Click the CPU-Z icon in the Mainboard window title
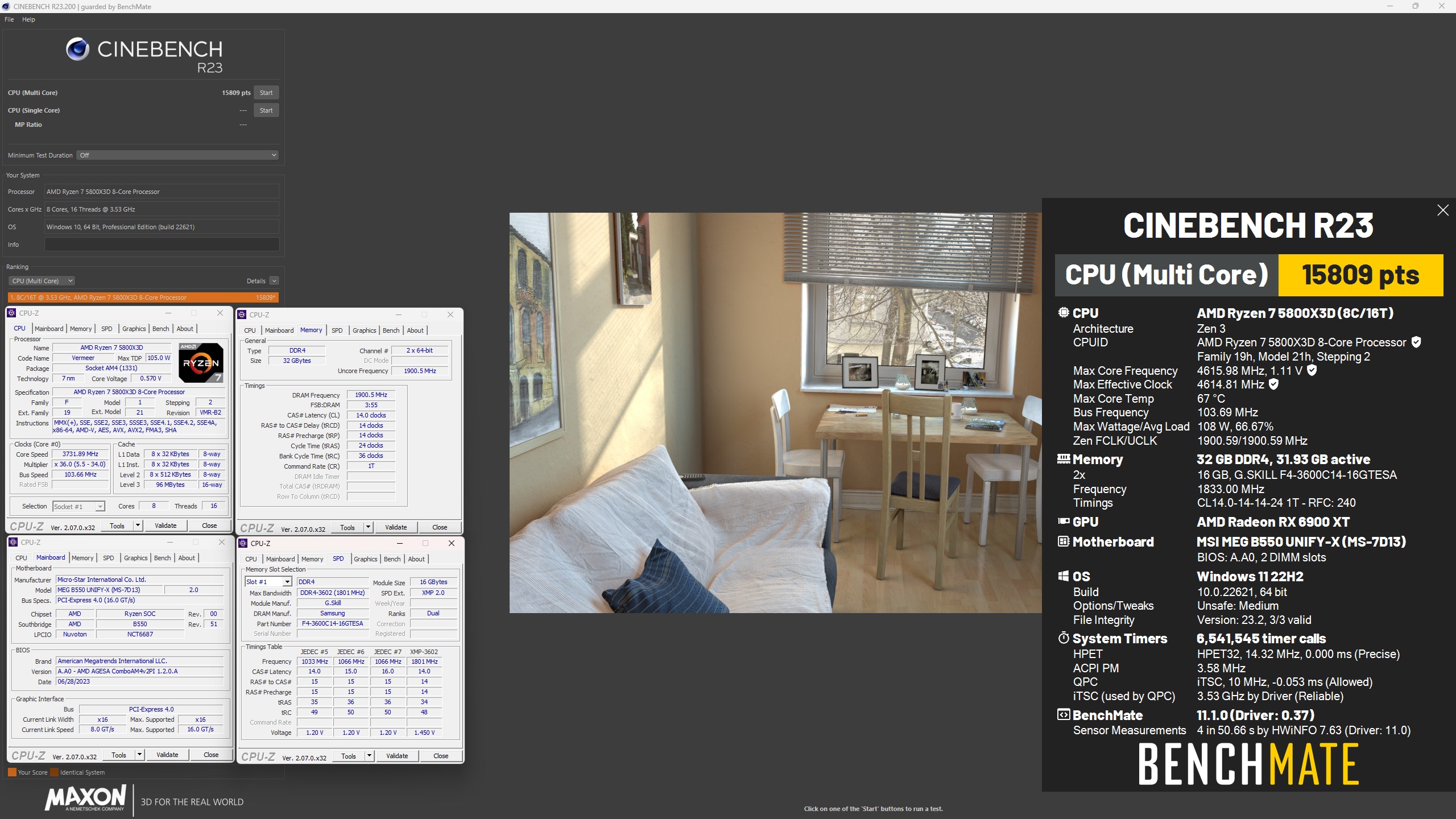The width and height of the screenshot is (1456, 819). click(x=14, y=542)
